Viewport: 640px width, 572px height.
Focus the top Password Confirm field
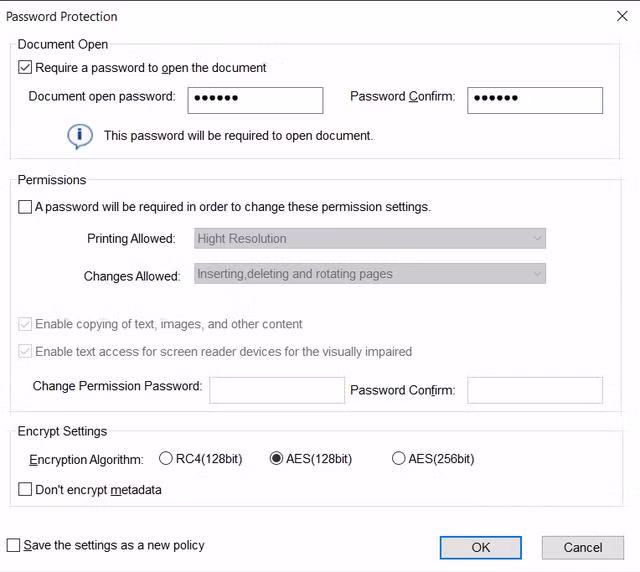[534, 100]
